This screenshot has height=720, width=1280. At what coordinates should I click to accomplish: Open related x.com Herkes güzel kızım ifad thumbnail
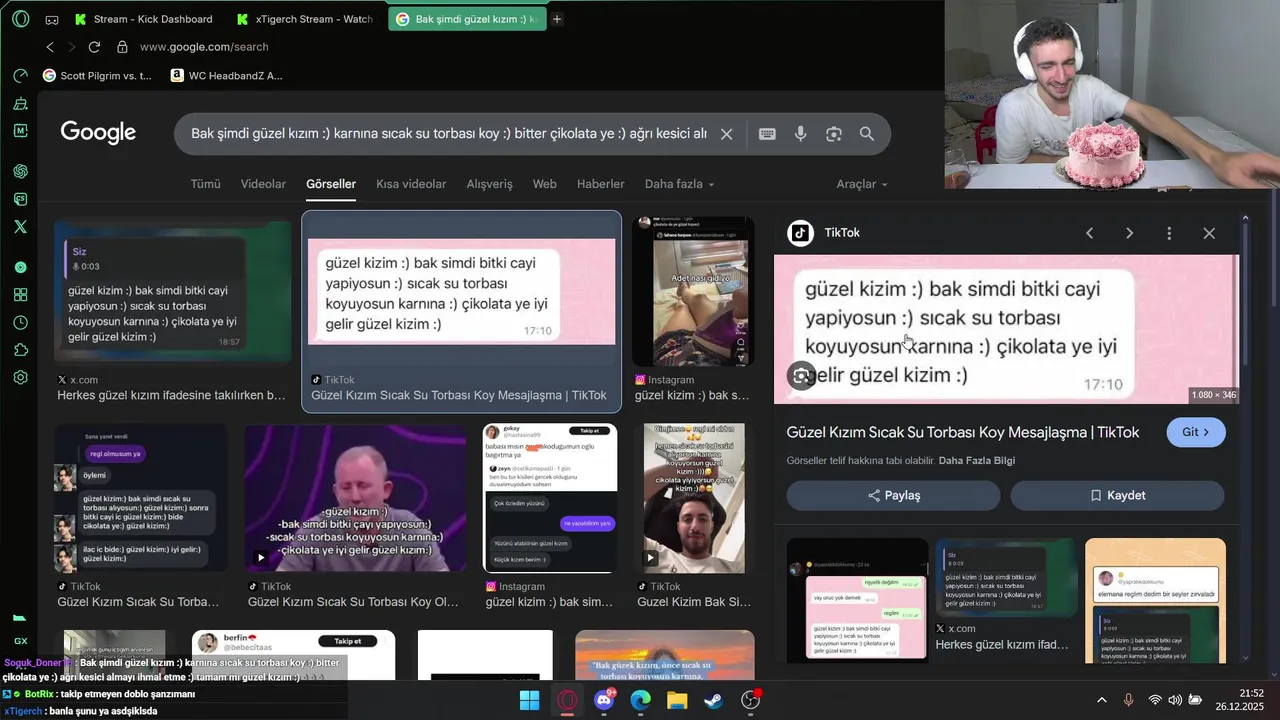1006,578
